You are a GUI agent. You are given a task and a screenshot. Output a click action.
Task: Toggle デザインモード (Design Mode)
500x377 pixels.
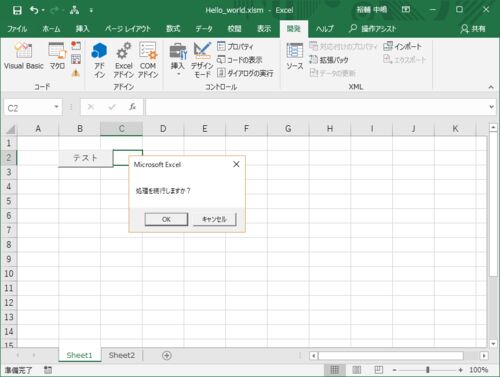[x=202, y=60]
